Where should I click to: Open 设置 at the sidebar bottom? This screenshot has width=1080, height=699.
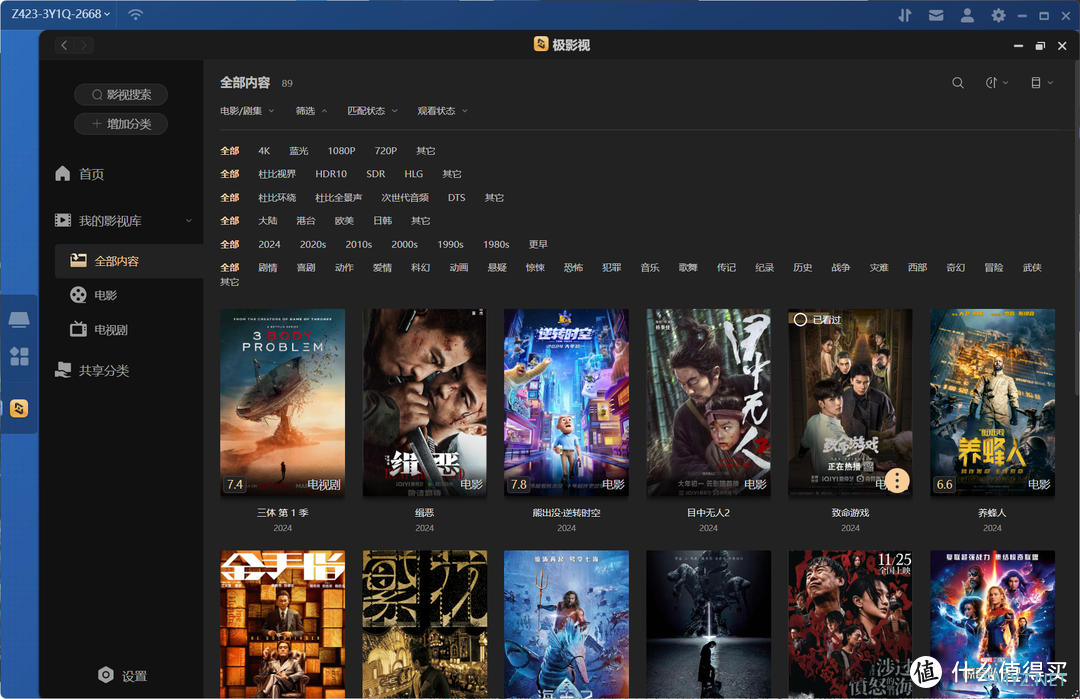point(123,676)
